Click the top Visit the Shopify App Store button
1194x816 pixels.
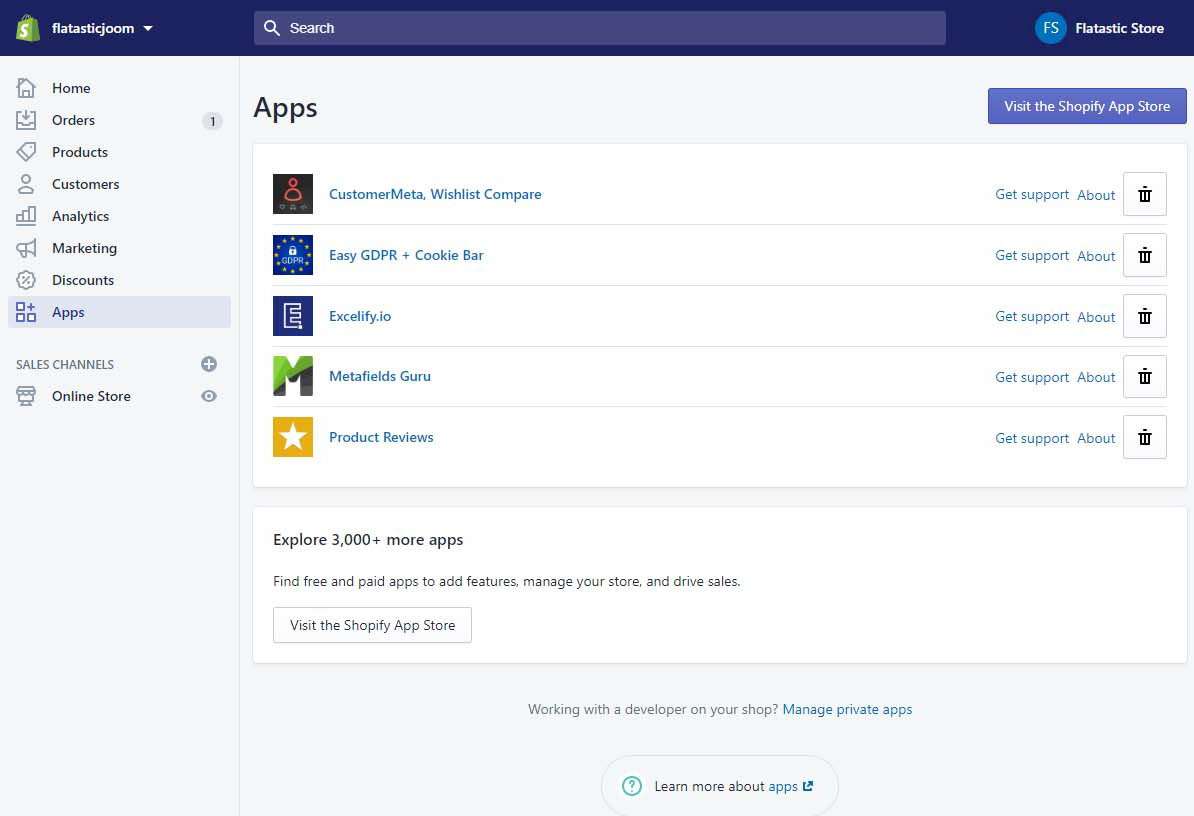[1087, 106]
